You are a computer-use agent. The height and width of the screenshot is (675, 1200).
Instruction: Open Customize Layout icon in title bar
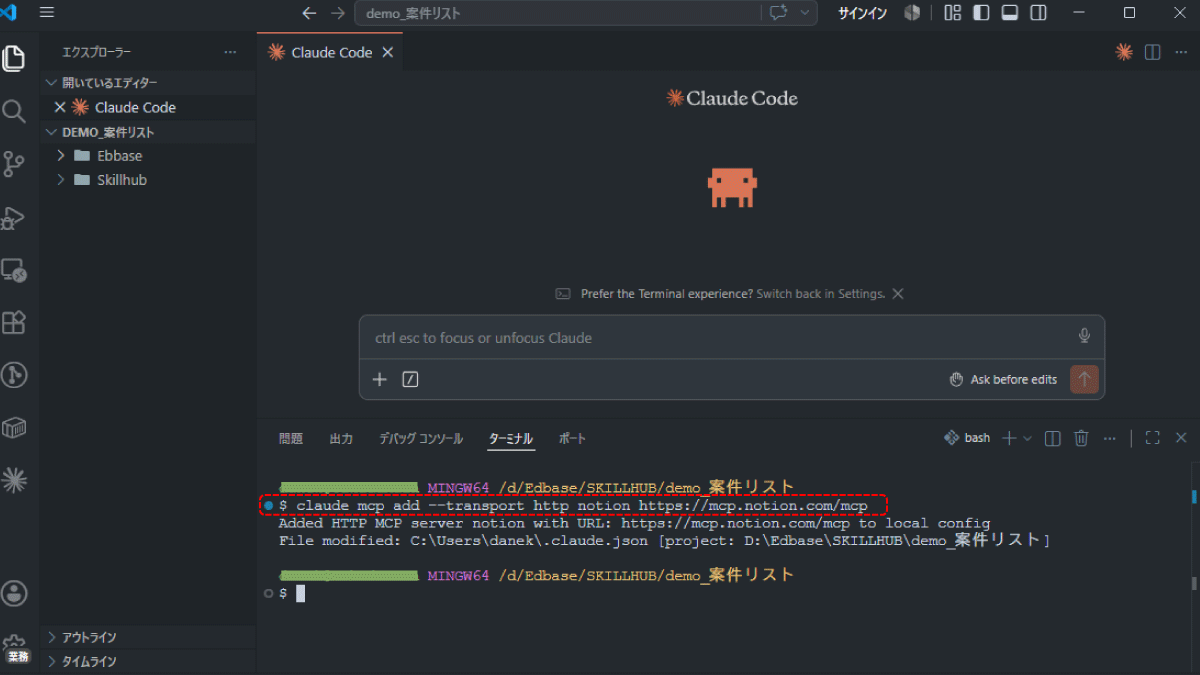tap(952, 13)
